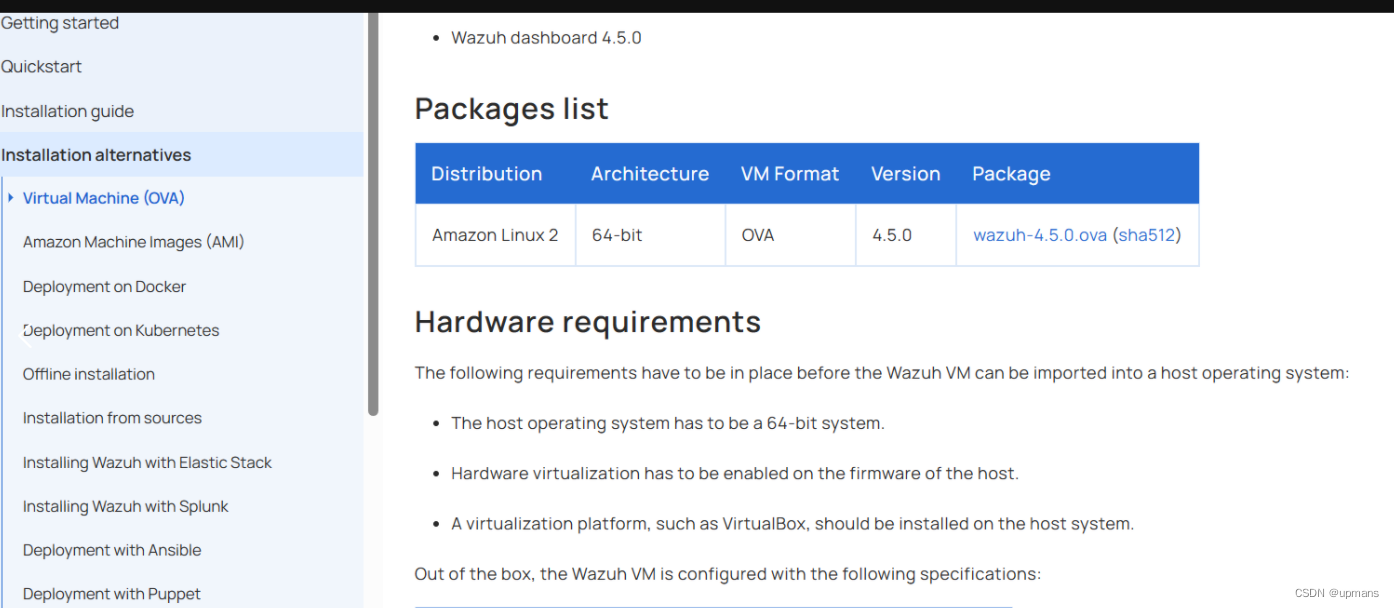Select Installation alternatives in the sidebar
Viewport: 1394px width, 608px height.
coord(96,155)
